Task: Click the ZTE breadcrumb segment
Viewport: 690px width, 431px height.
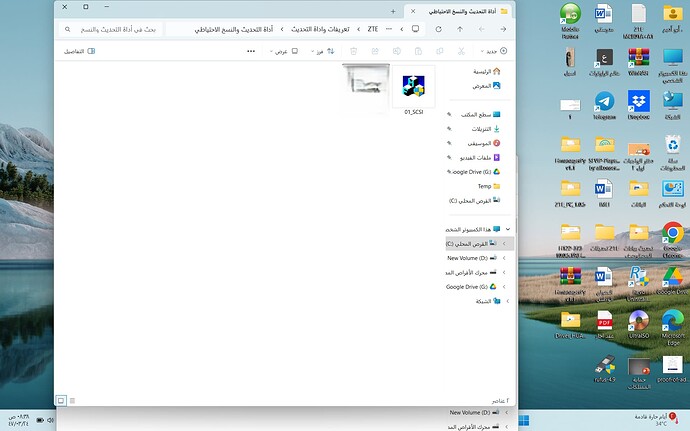Action: (x=373, y=29)
